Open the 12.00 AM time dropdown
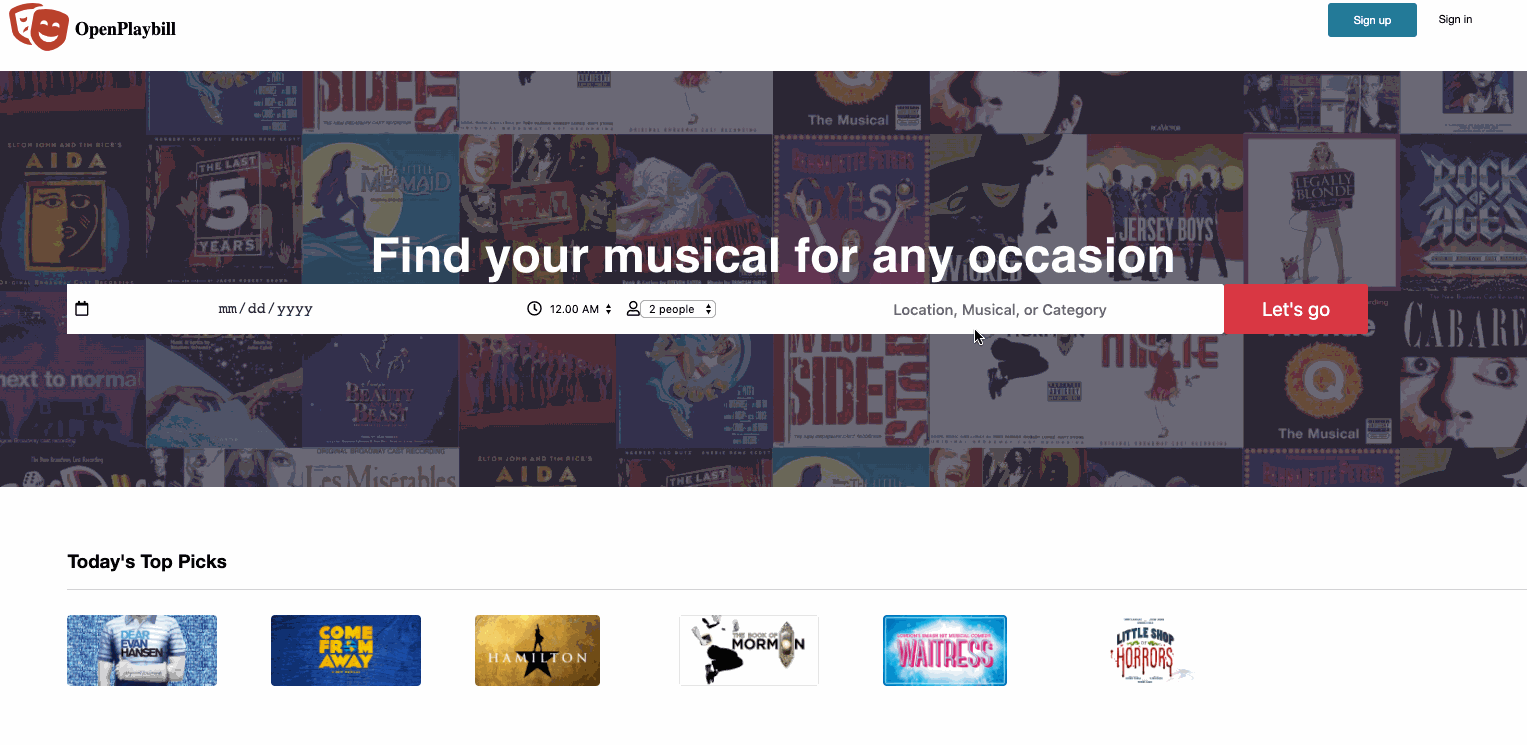This screenshot has width=1527, height=745. (x=581, y=309)
